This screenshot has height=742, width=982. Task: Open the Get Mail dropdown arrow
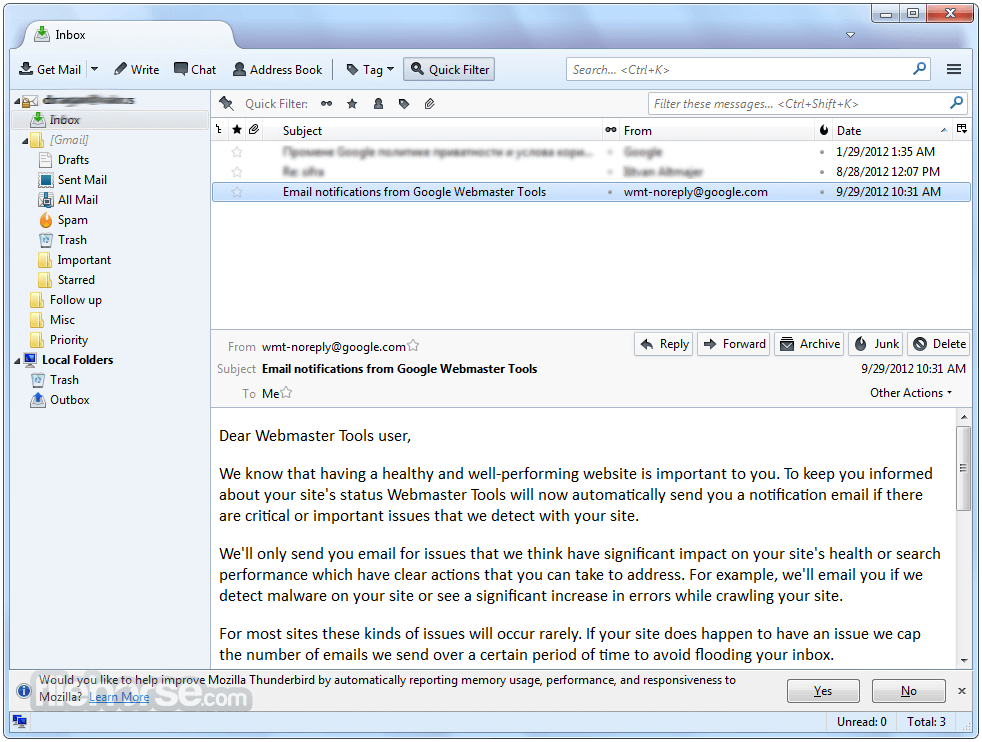(95, 70)
